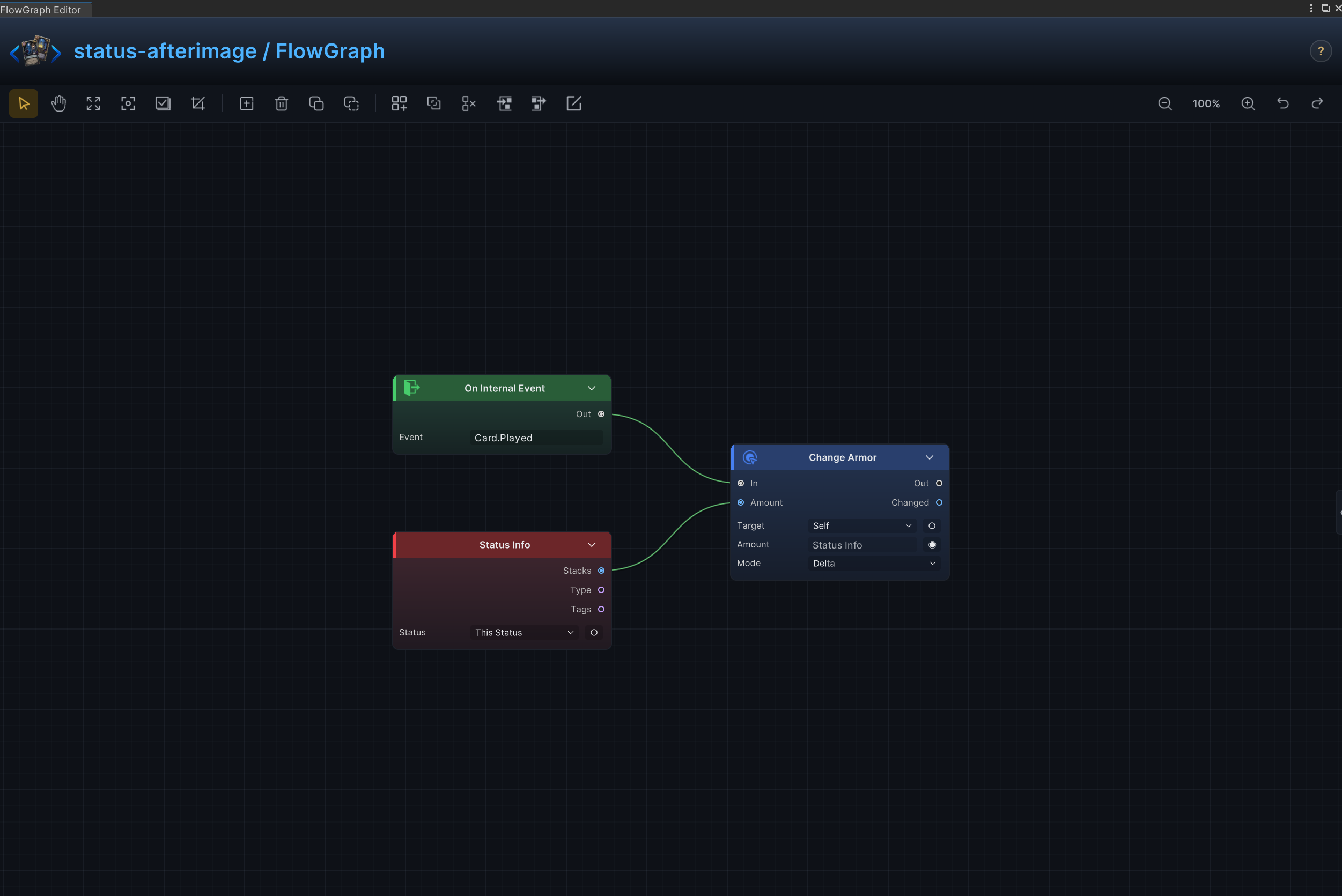Click the export-from-graph arrow icon
This screenshot has width=1342, height=896.
[539, 103]
